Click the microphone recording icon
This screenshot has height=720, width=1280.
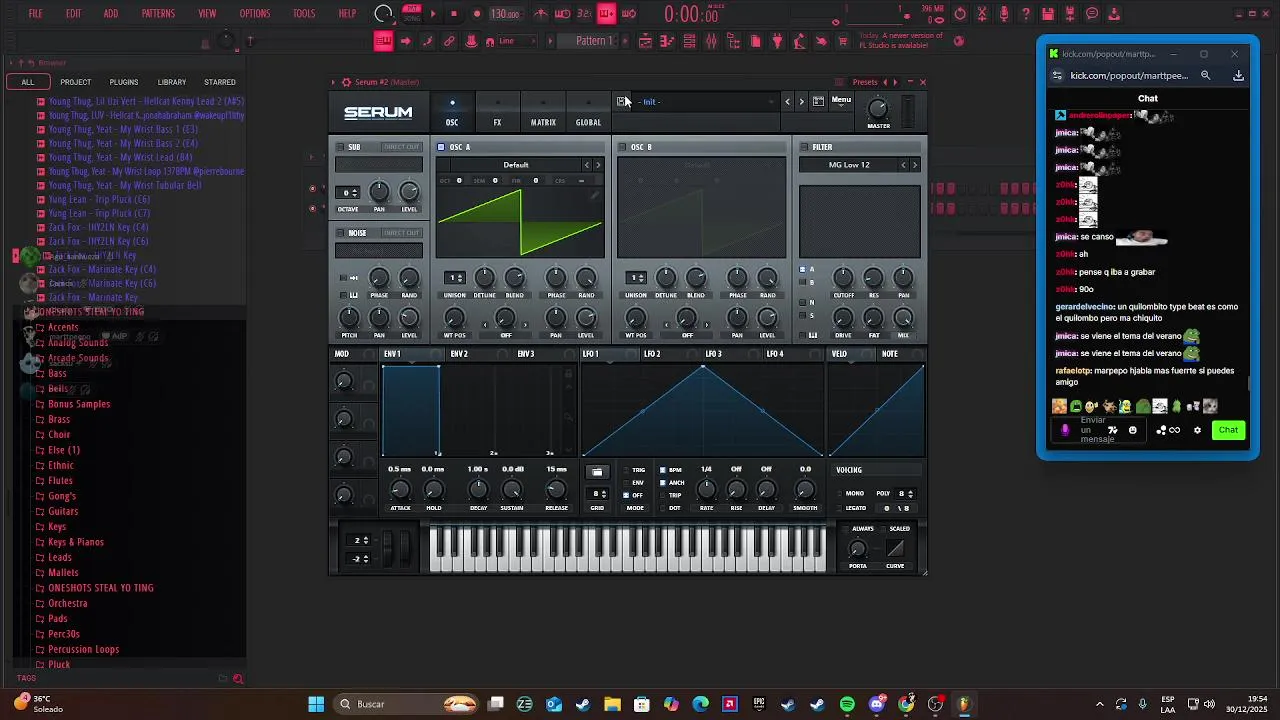[x=1004, y=14]
